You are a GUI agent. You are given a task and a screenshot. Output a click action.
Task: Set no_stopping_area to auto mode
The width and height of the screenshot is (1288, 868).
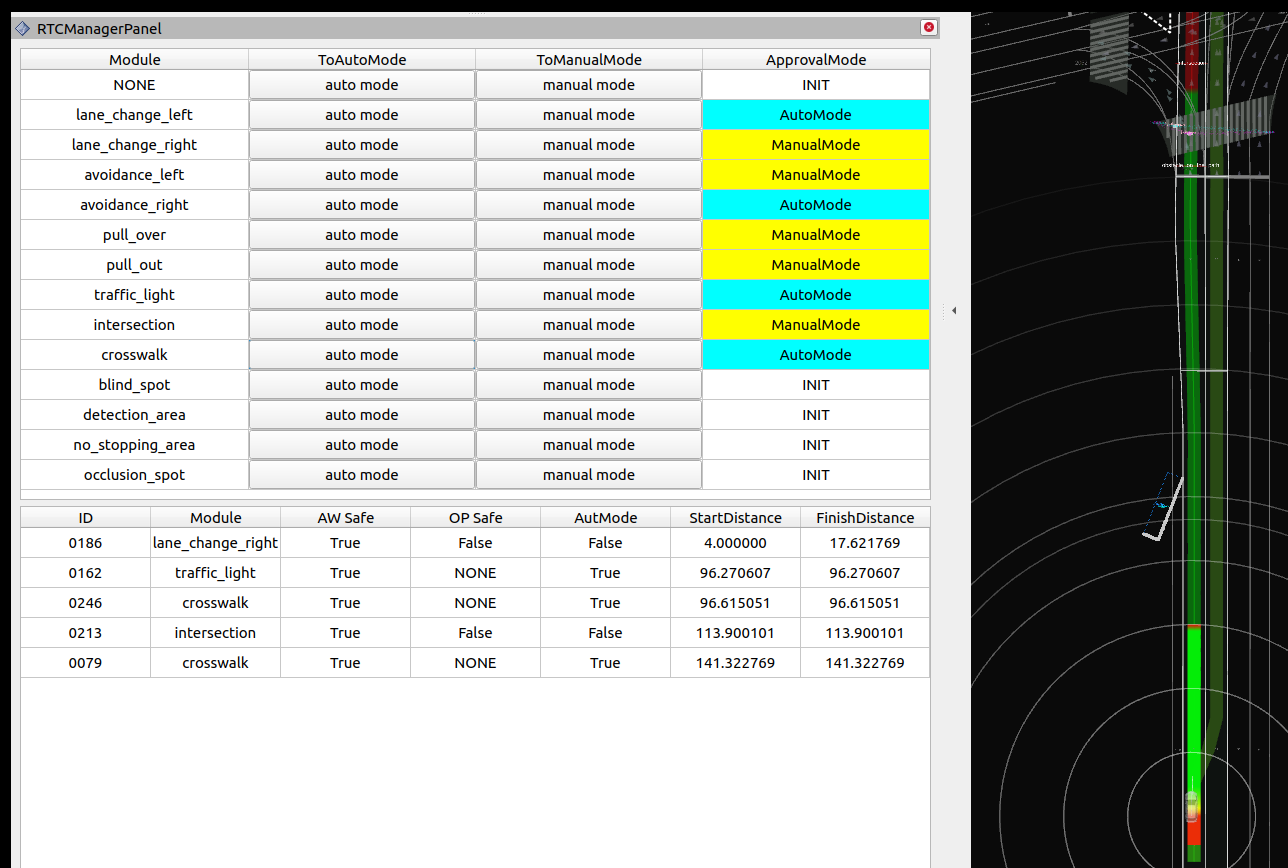click(x=362, y=444)
